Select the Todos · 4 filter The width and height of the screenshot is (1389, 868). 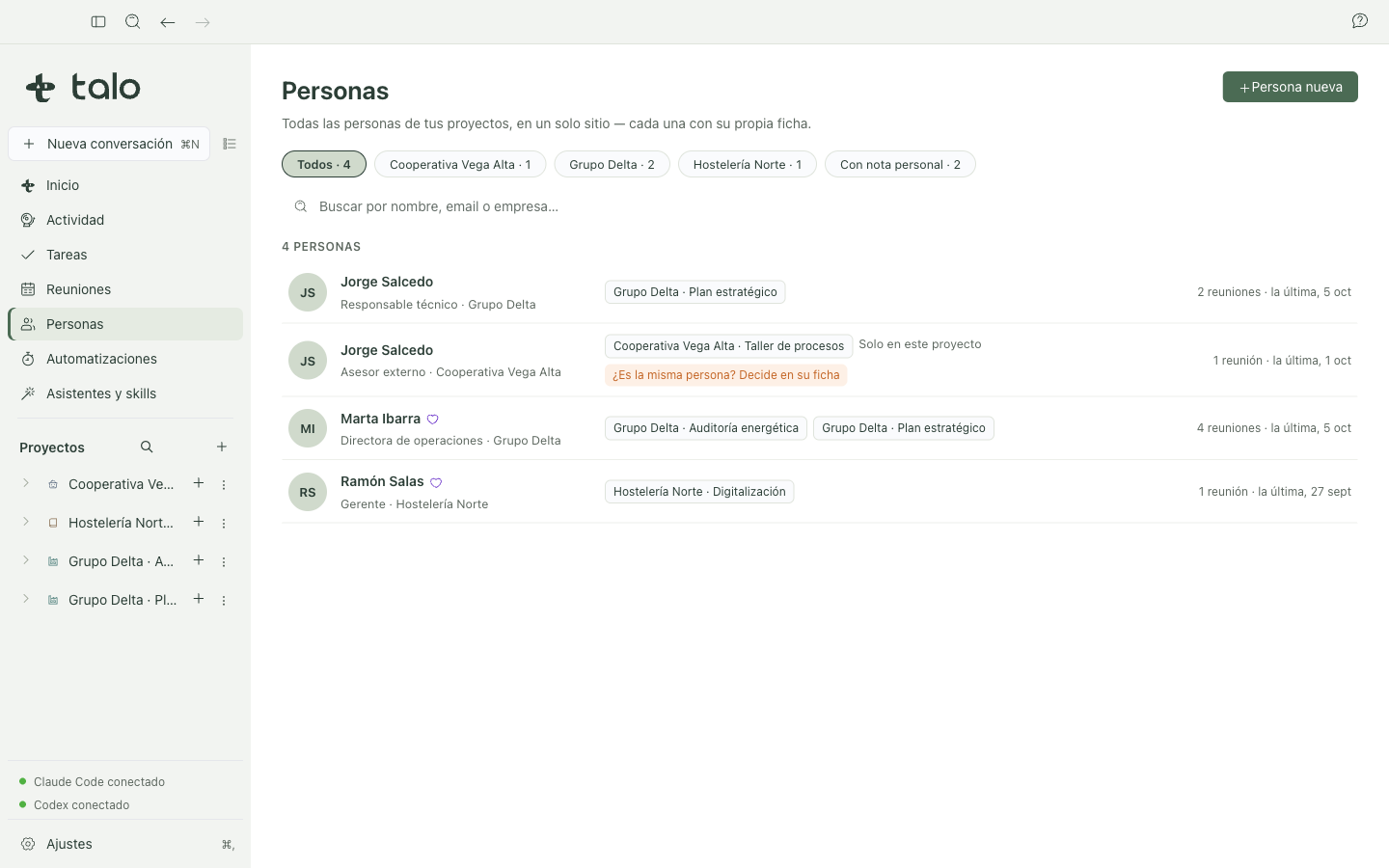click(x=324, y=164)
